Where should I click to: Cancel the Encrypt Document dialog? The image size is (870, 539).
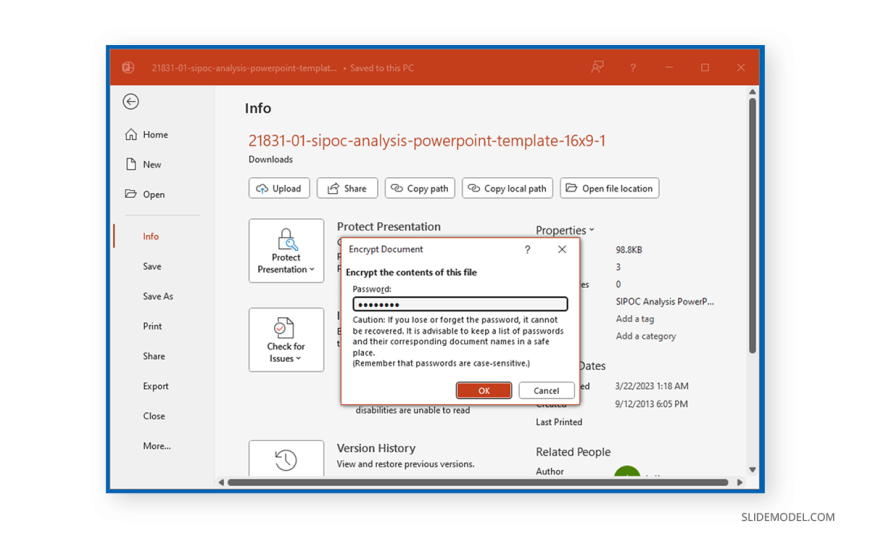coord(546,390)
